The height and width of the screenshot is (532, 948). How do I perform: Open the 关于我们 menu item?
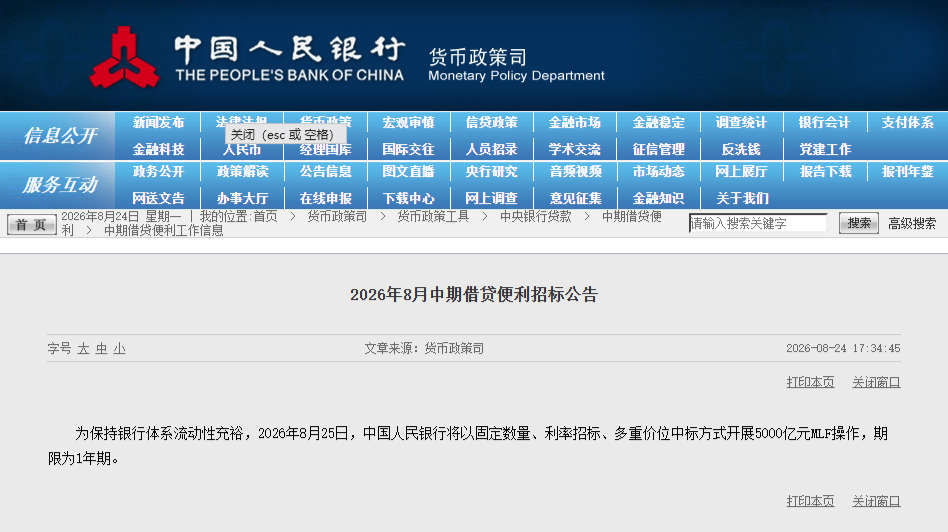tap(741, 198)
